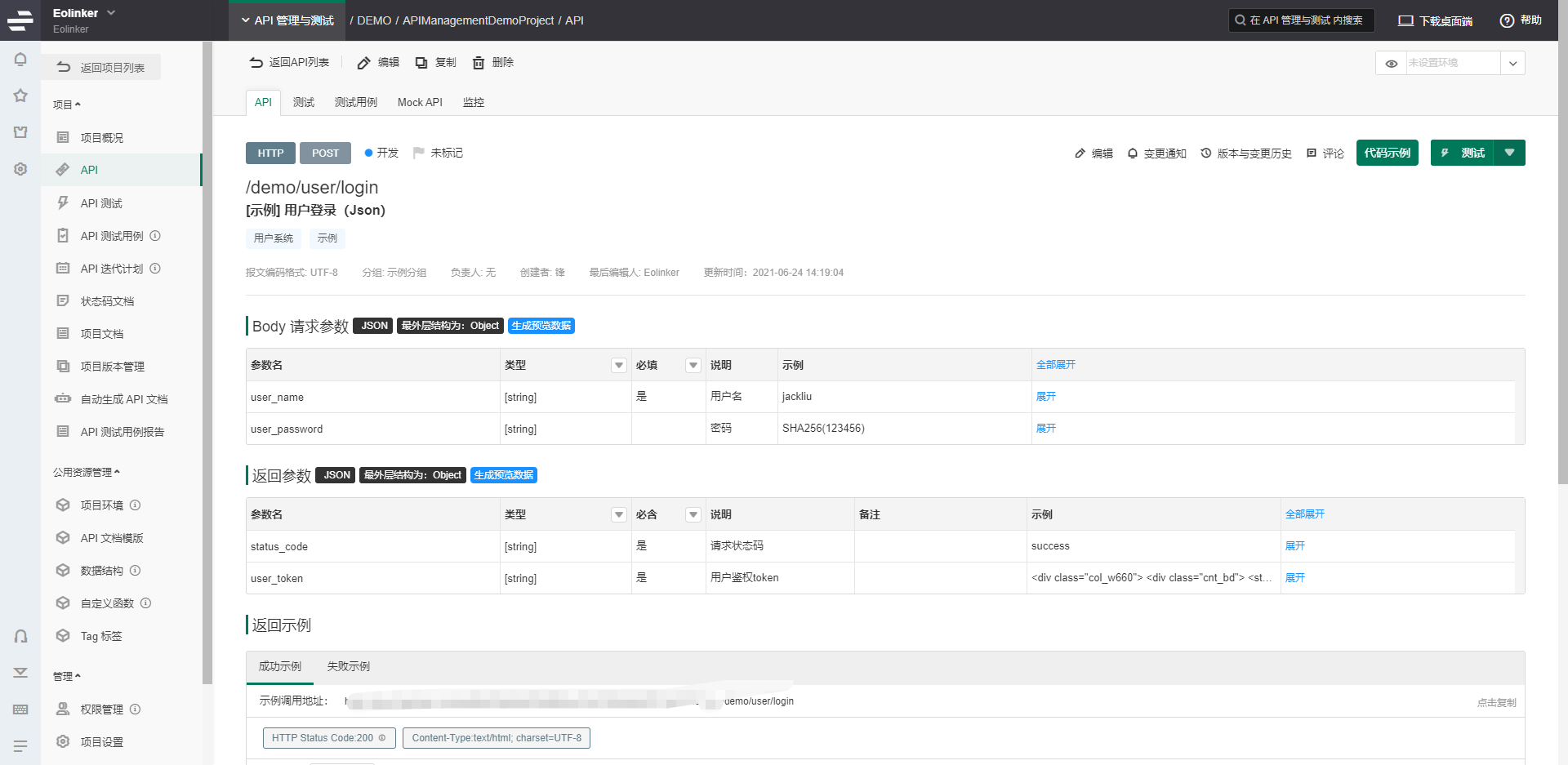
Task: Click the delete trash icon
Action: (x=479, y=63)
